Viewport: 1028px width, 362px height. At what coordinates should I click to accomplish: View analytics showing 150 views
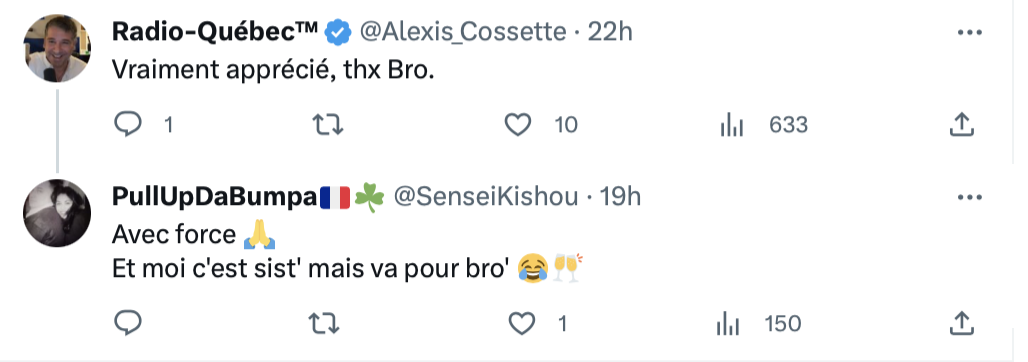coord(728,323)
